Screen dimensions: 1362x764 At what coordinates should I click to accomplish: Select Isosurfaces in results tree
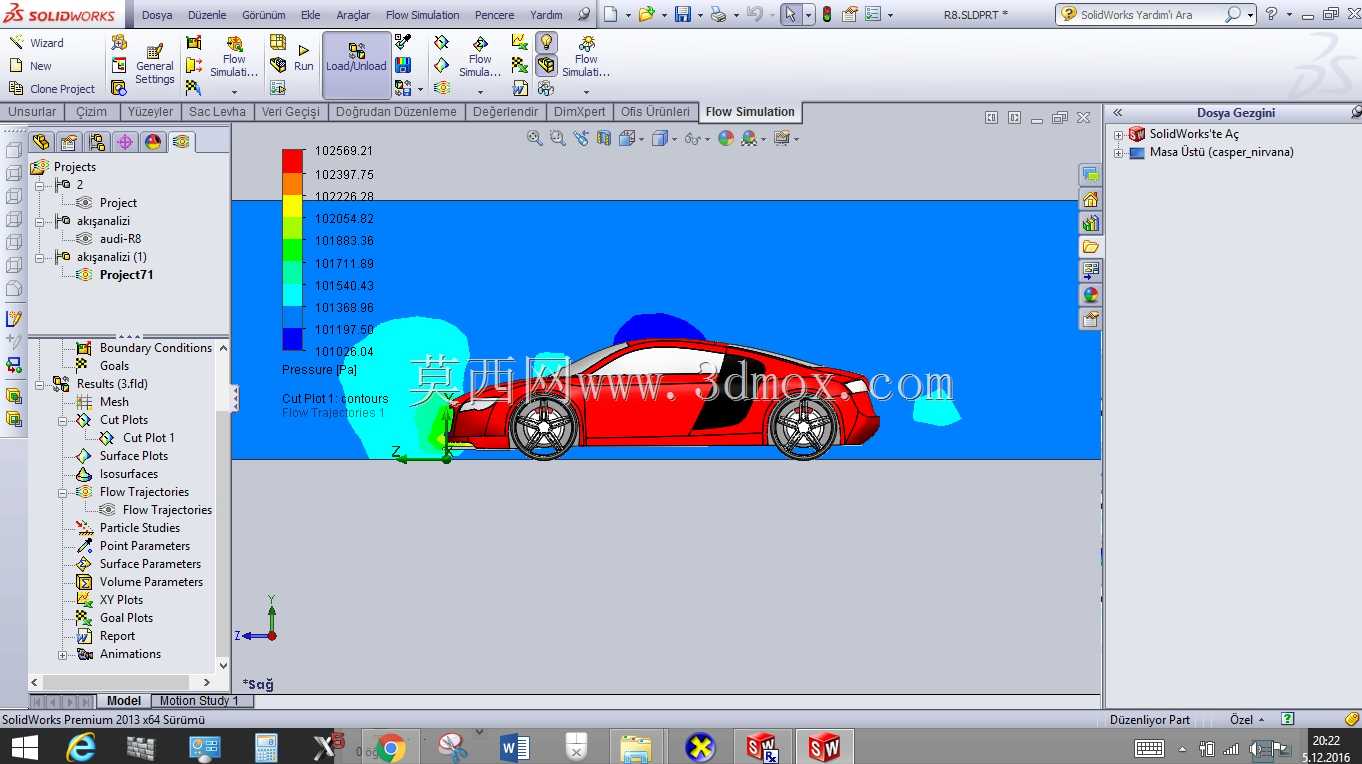click(x=128, y=474)
